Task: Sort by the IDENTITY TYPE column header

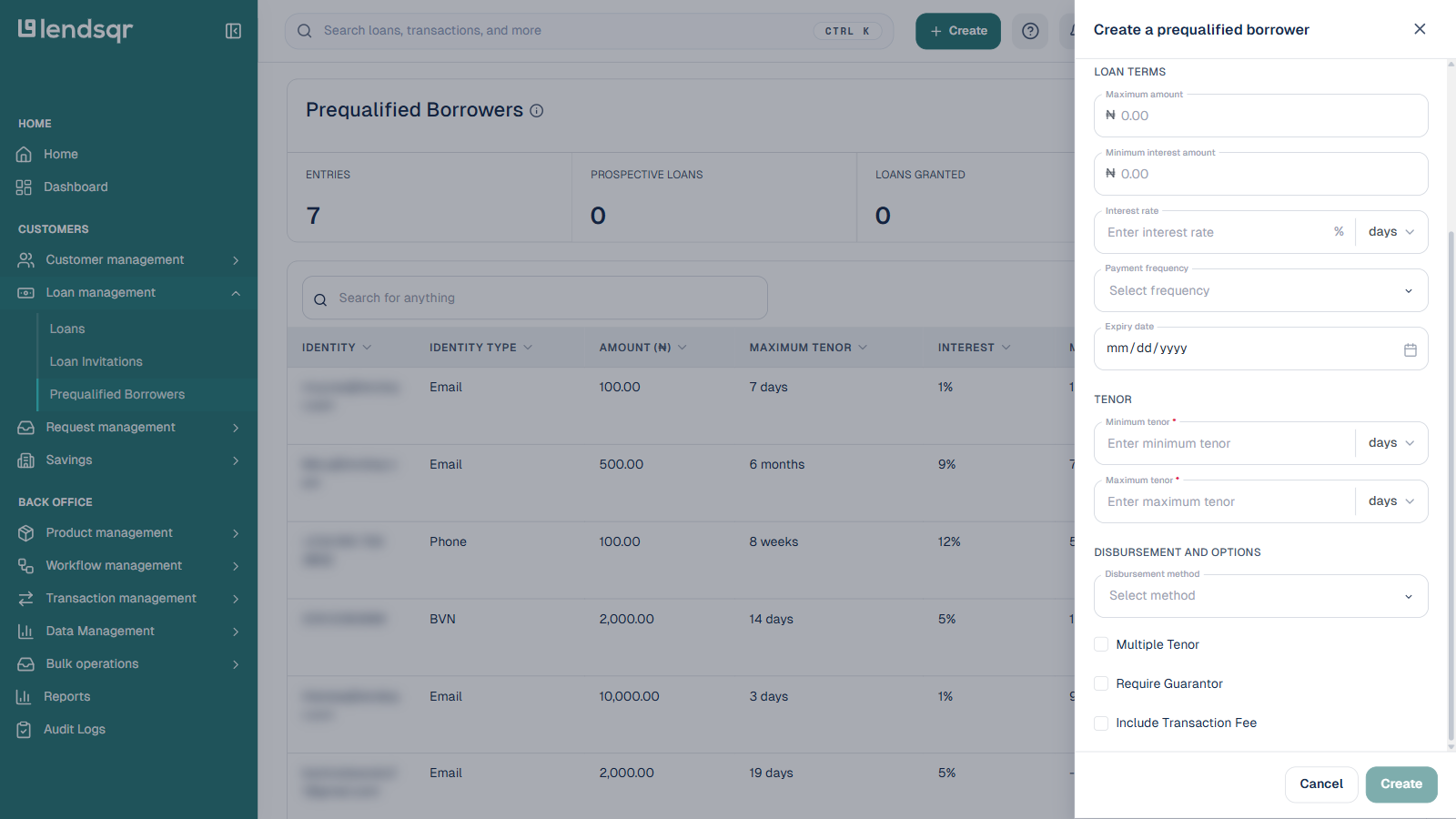Action: click(481, 348)
